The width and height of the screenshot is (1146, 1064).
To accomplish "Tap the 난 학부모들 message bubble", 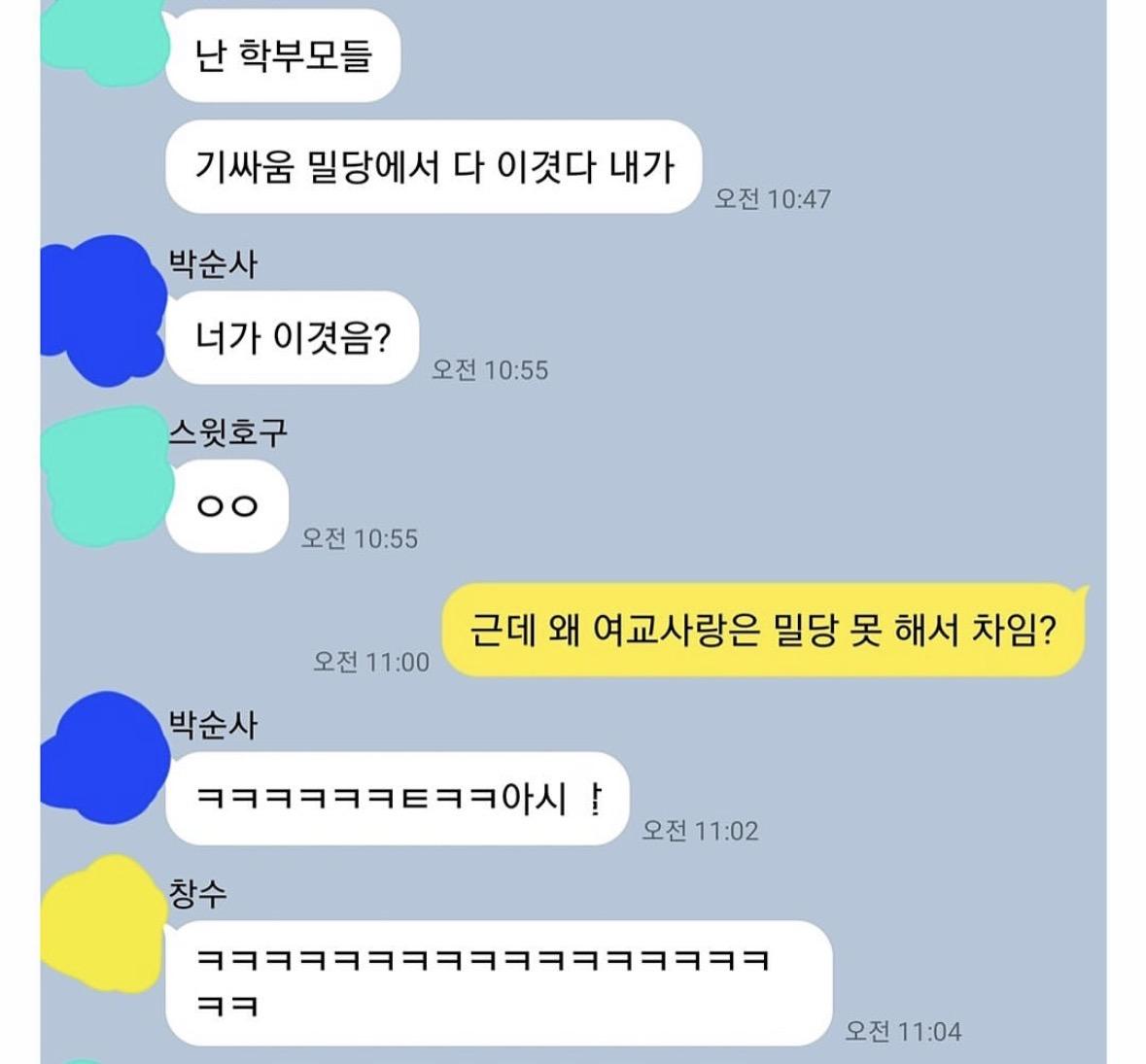I will tap(283, 55).
